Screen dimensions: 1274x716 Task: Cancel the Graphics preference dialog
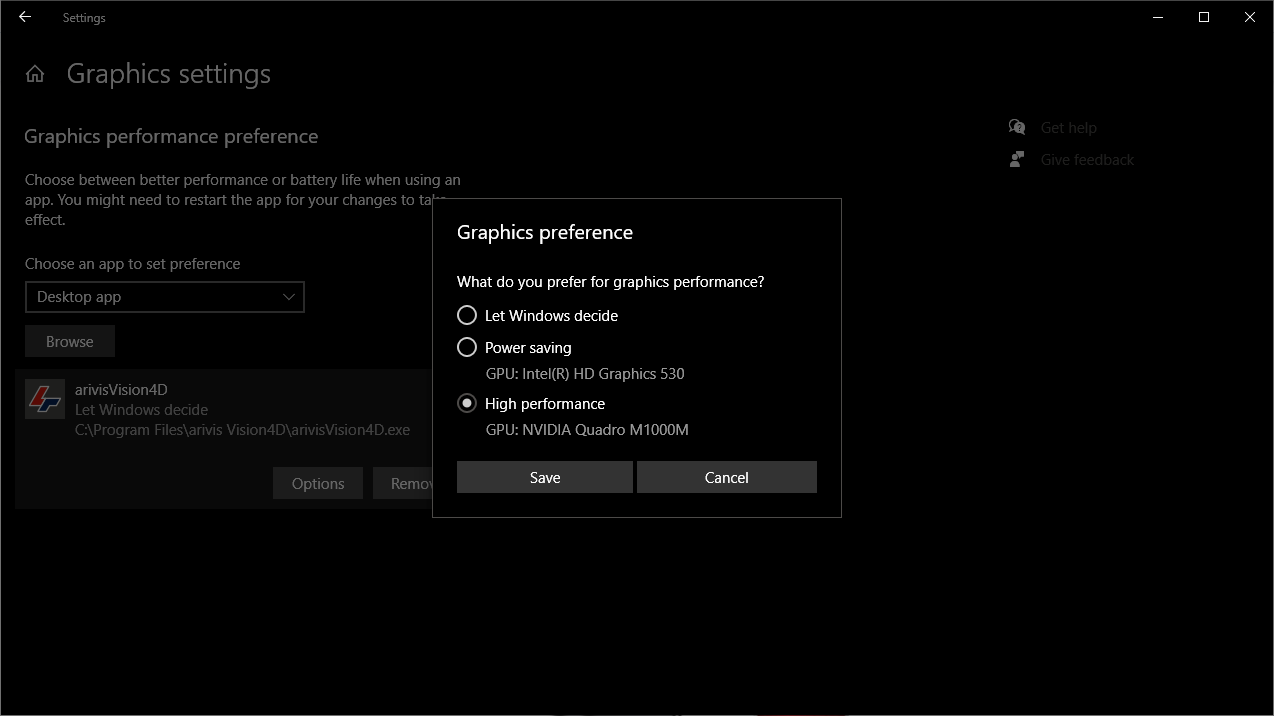[727, 477]
